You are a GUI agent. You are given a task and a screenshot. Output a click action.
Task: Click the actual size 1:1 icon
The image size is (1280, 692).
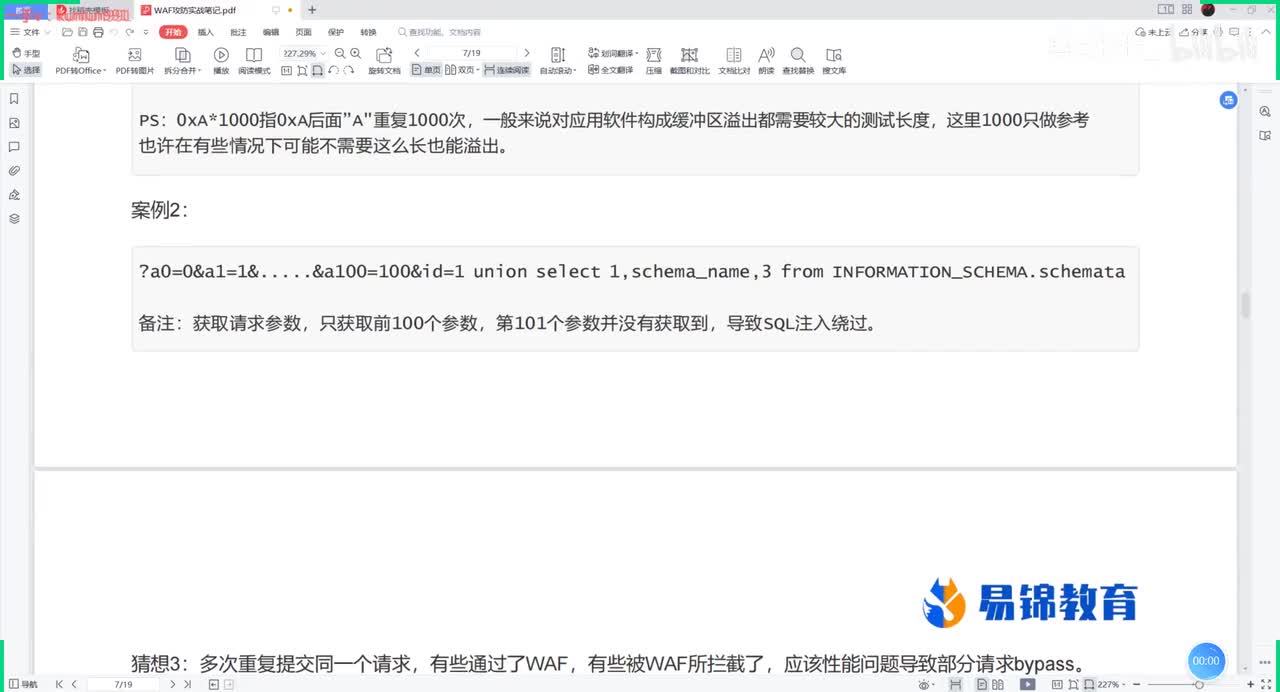286,70
